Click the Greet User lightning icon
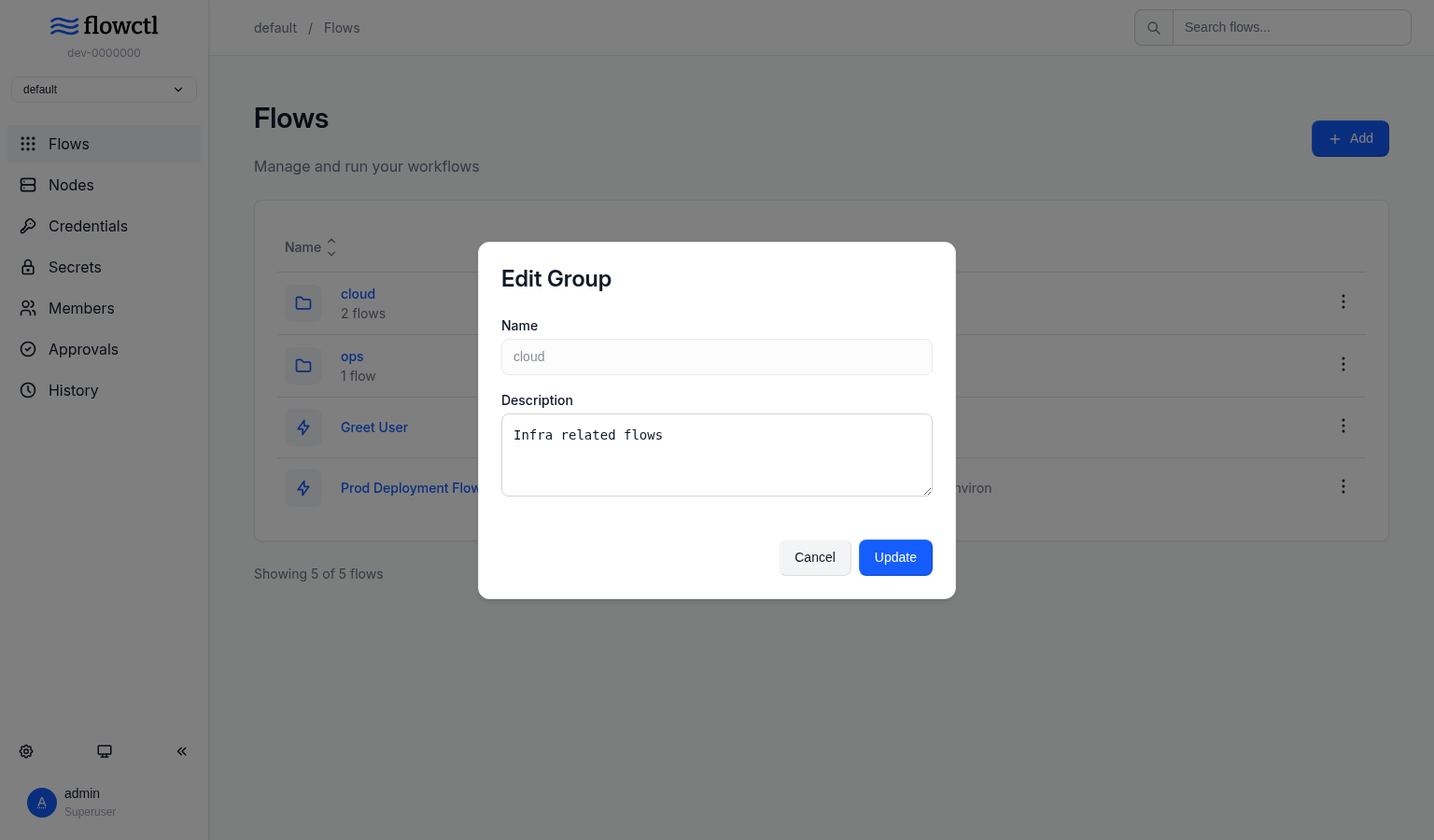This screenshot has width=1434, height=840. (303, 427)
